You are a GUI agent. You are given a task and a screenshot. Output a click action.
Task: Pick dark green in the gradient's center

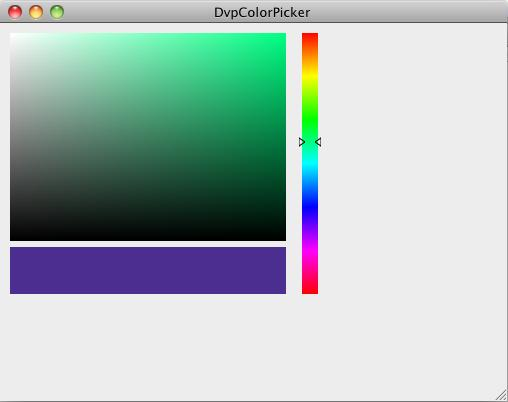(x=148, y=137)
